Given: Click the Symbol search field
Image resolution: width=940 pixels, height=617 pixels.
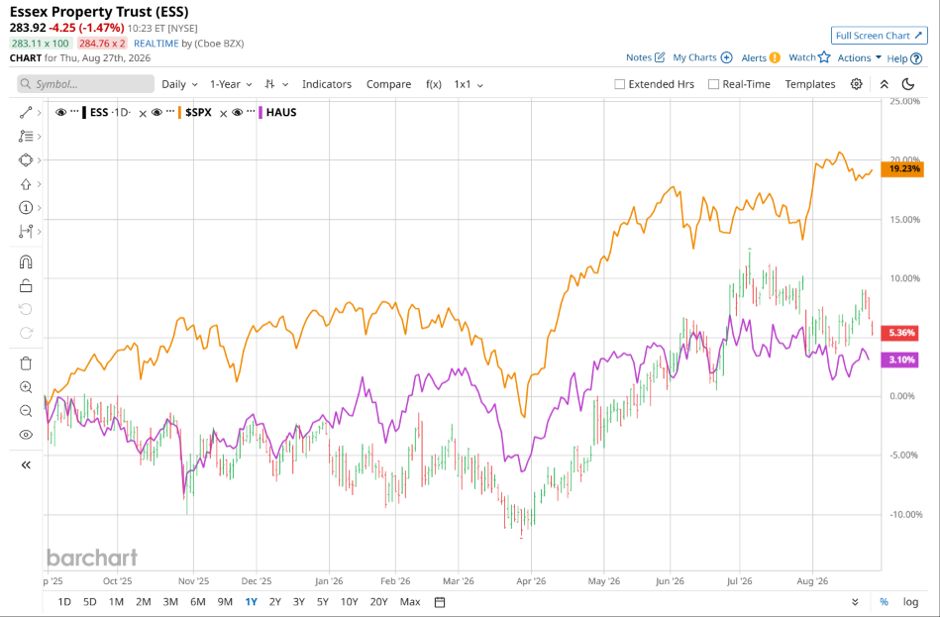Looking at the screenshot, I should click(86, 84).
